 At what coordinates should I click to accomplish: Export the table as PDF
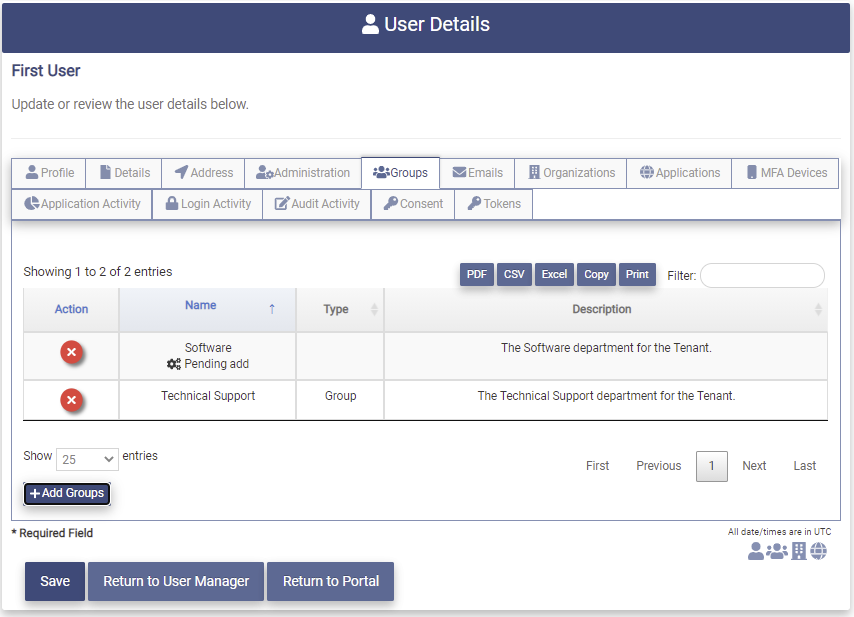pos(477,274)
